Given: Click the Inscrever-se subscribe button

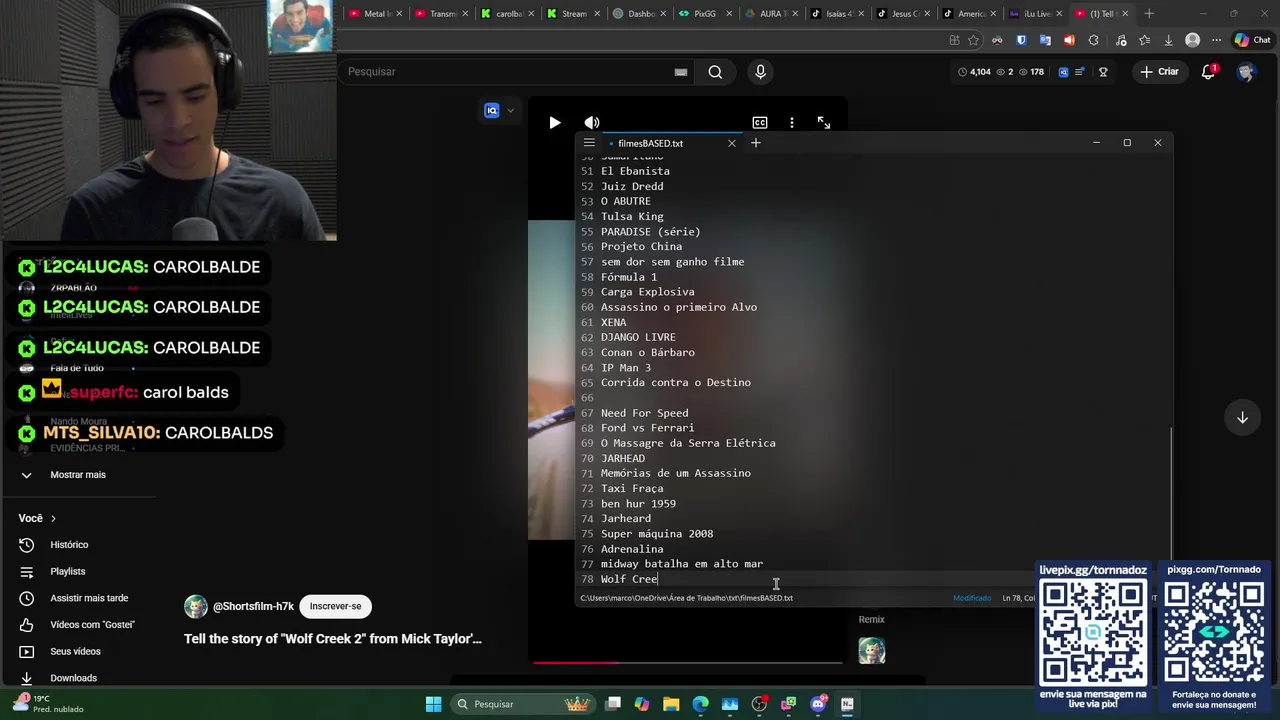Looking at the screenshot, I should point(335,606).
